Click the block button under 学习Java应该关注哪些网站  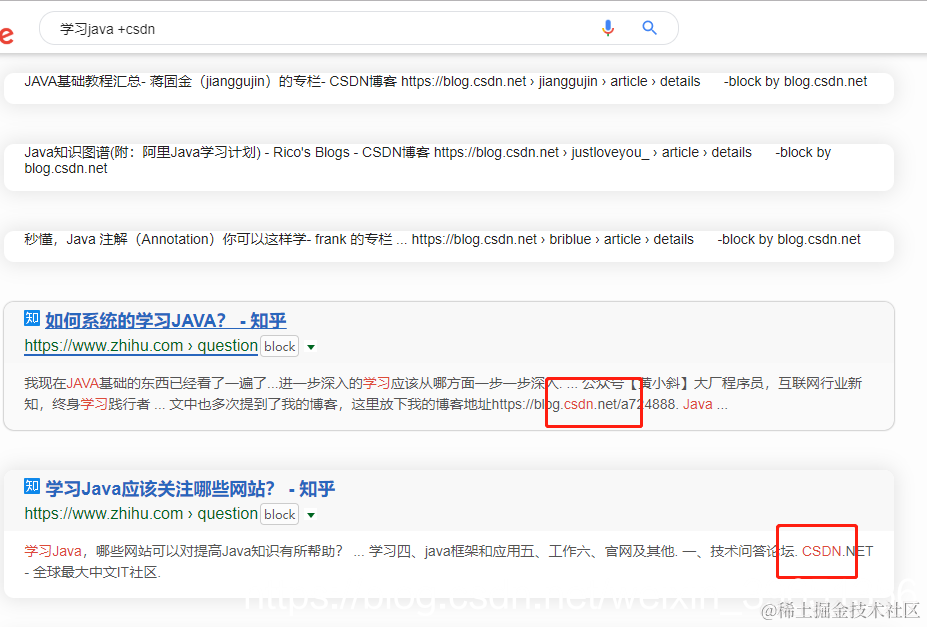279,514
